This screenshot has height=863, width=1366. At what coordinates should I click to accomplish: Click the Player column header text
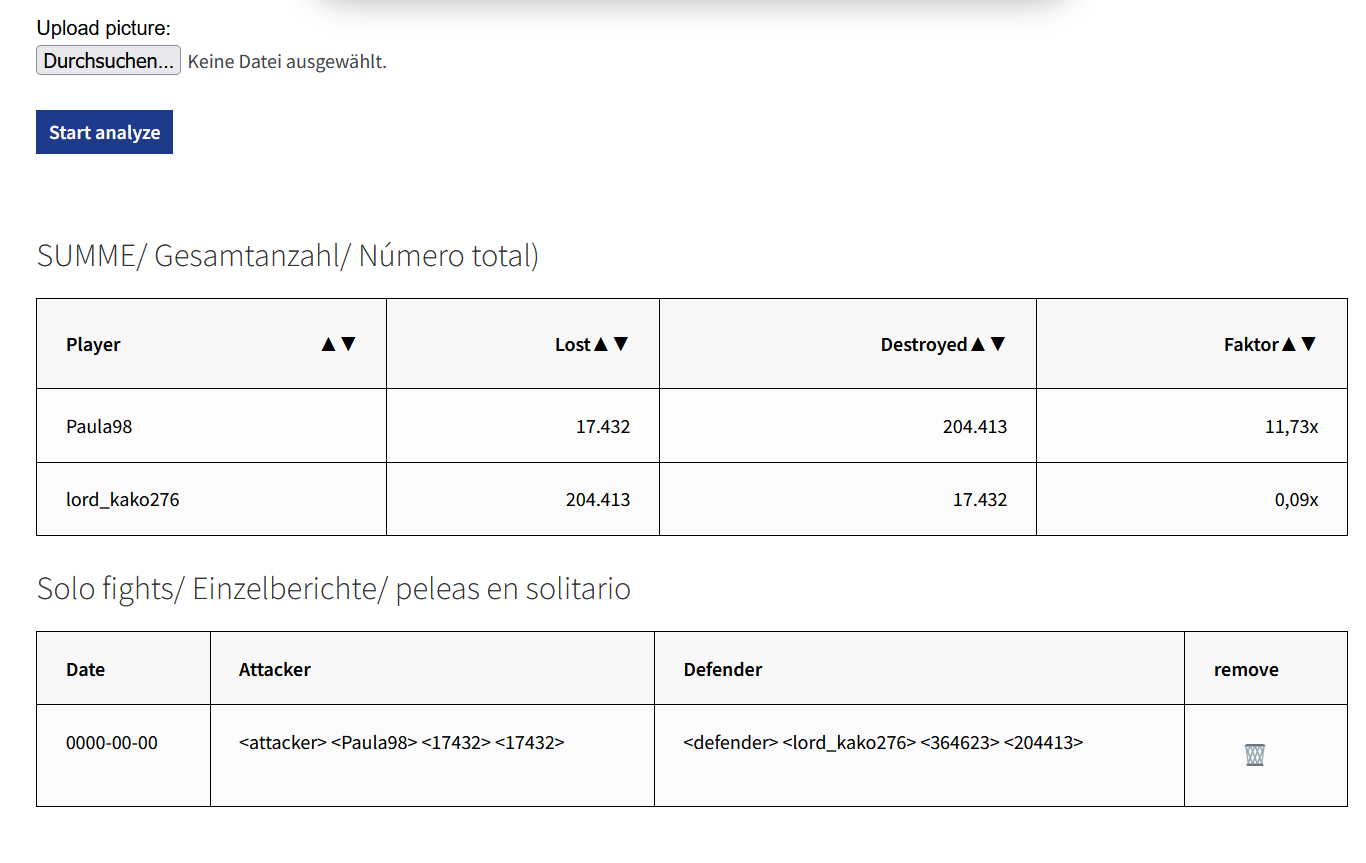click(x=93, y=345)
